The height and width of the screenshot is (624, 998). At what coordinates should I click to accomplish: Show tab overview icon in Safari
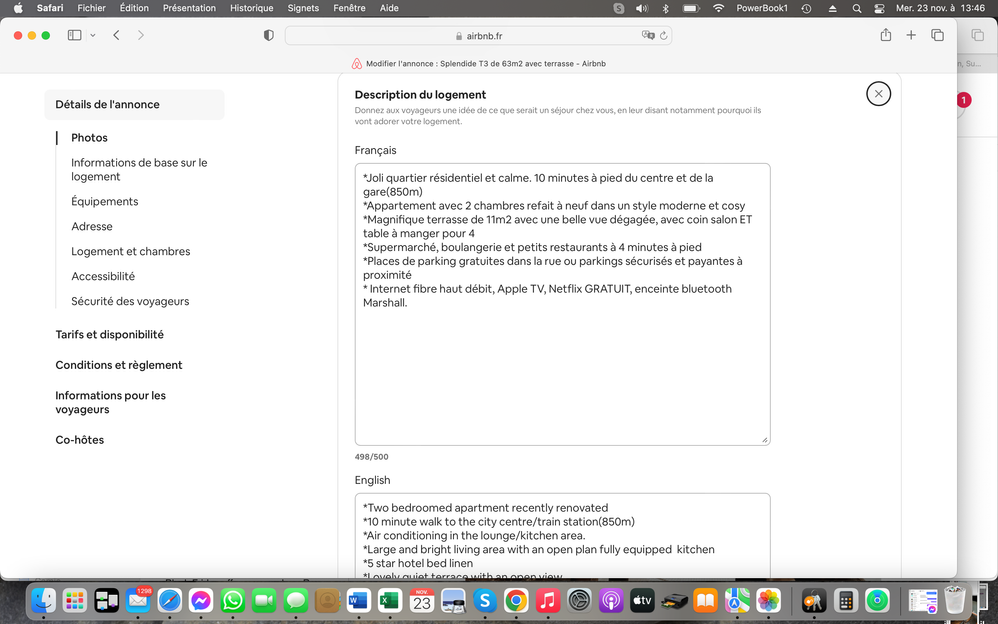click(x=937, y=35)
